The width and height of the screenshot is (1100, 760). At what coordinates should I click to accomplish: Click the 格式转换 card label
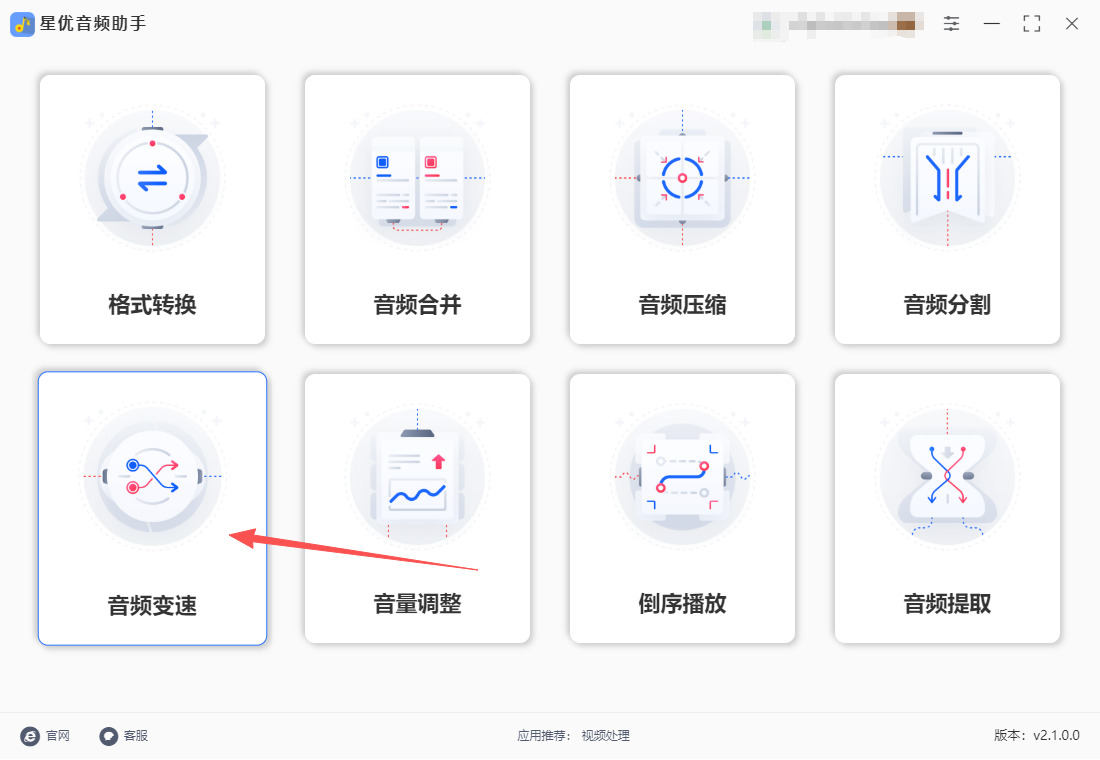tap(152, 305)
